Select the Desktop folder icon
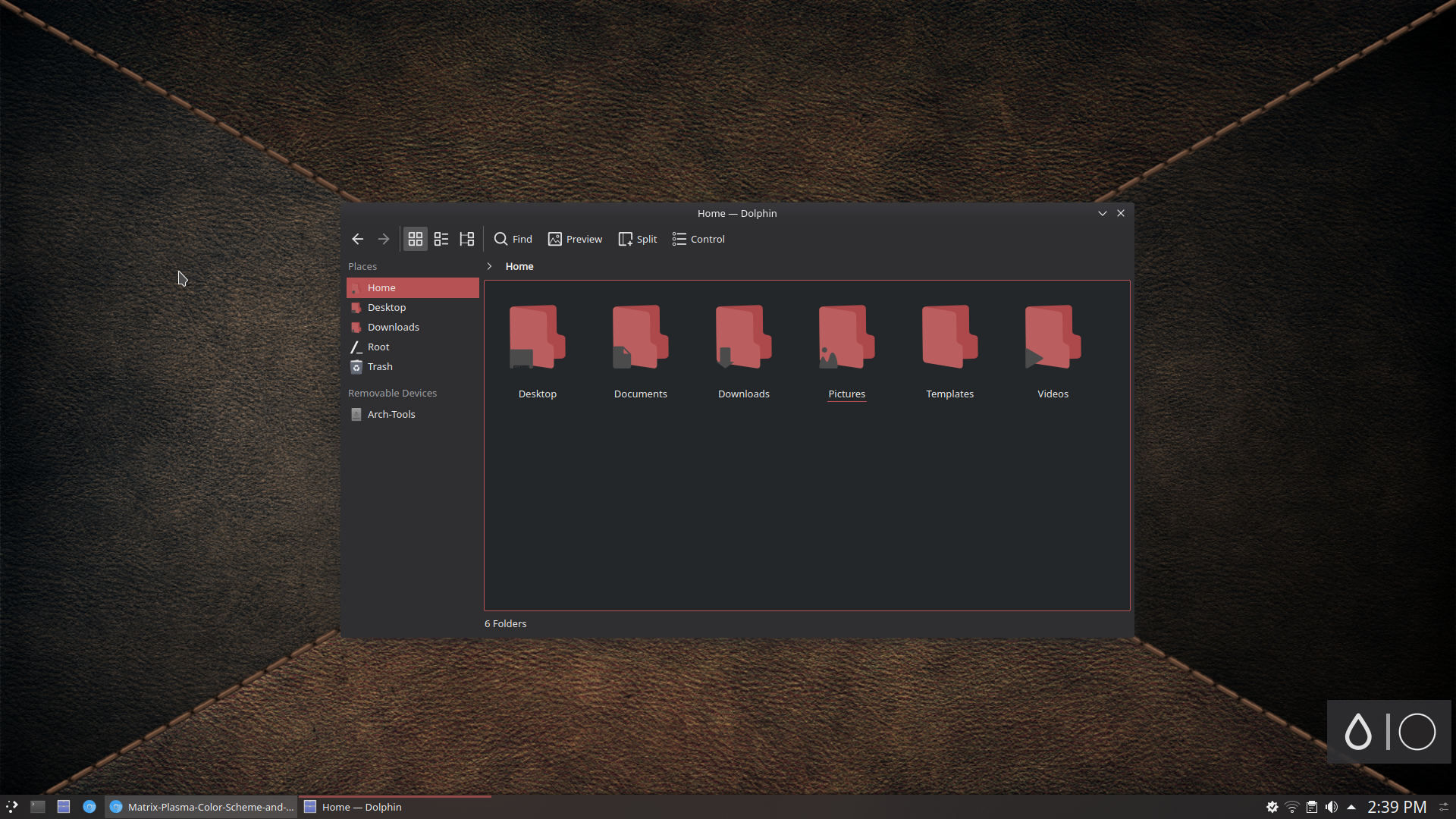 point(538,337)
